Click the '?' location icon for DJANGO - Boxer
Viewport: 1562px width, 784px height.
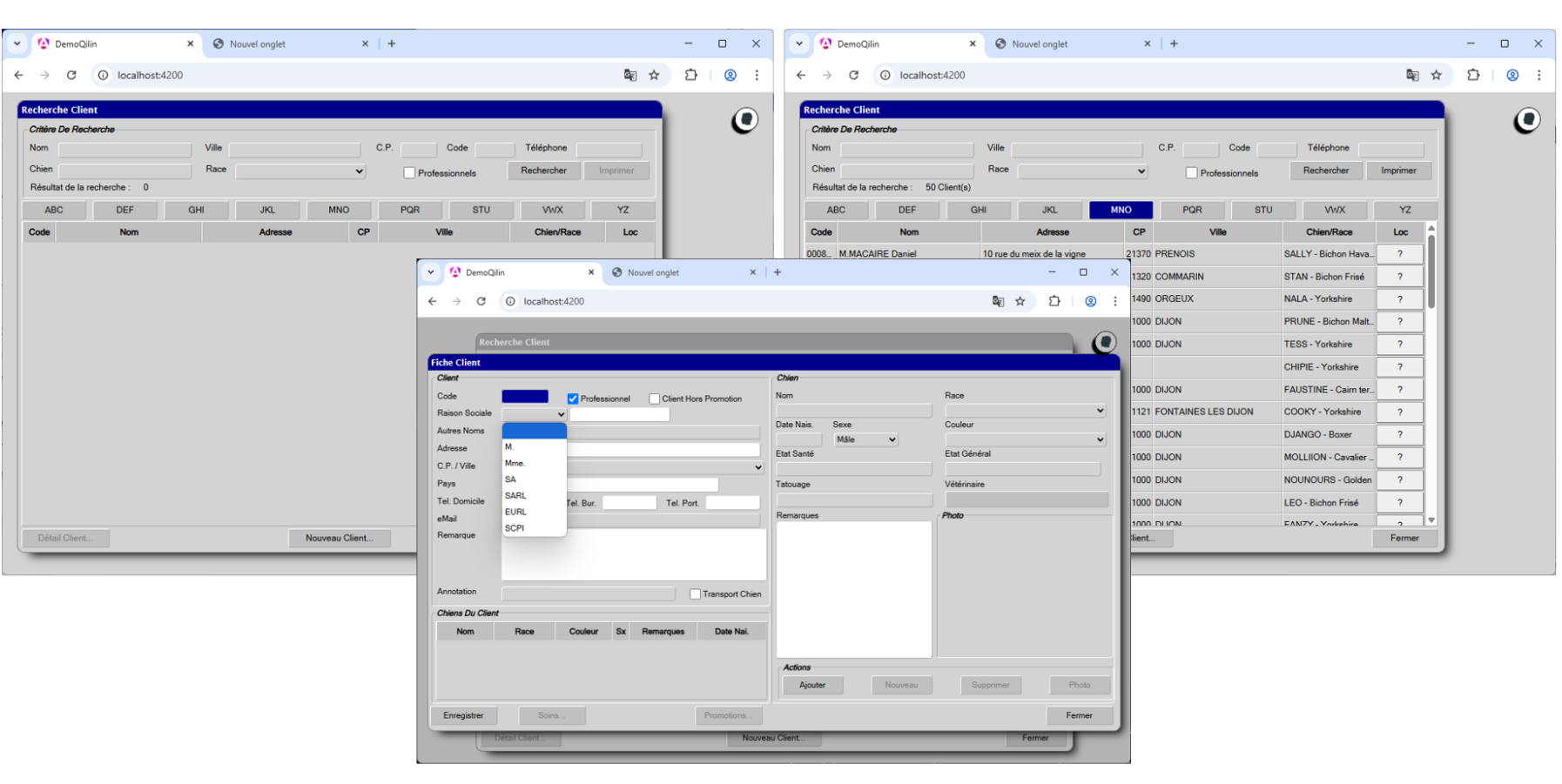(x=1399, y=434)
